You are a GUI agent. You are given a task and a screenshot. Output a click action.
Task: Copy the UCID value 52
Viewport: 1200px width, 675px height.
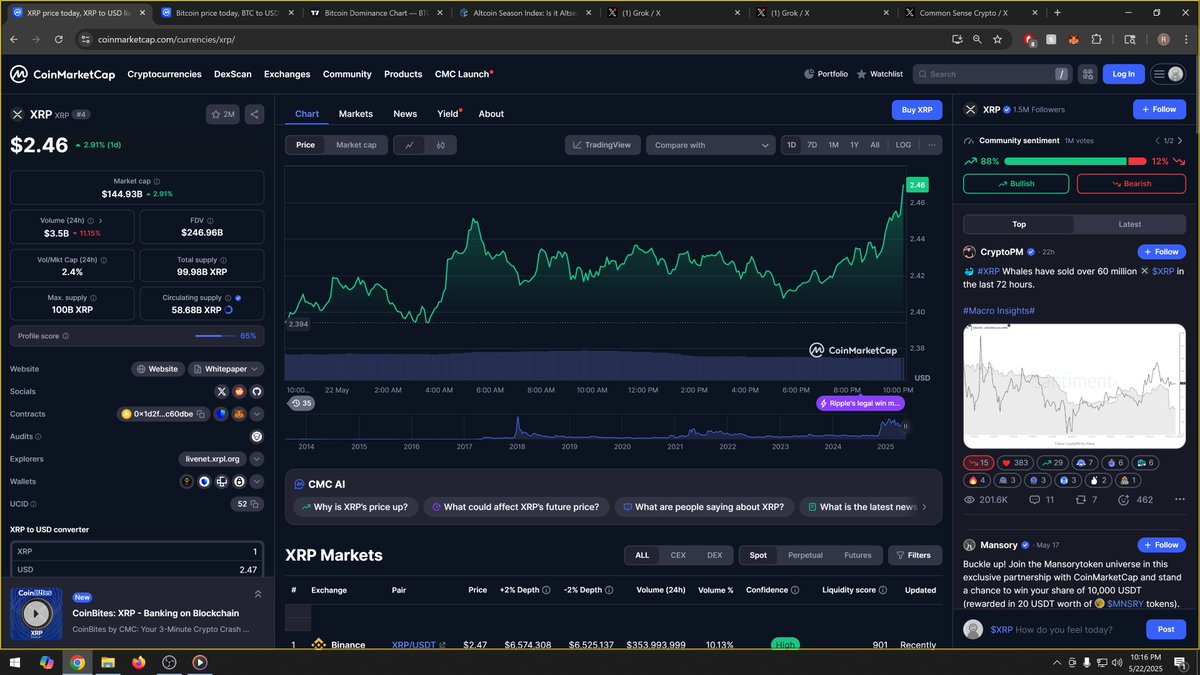click(253, 504)
